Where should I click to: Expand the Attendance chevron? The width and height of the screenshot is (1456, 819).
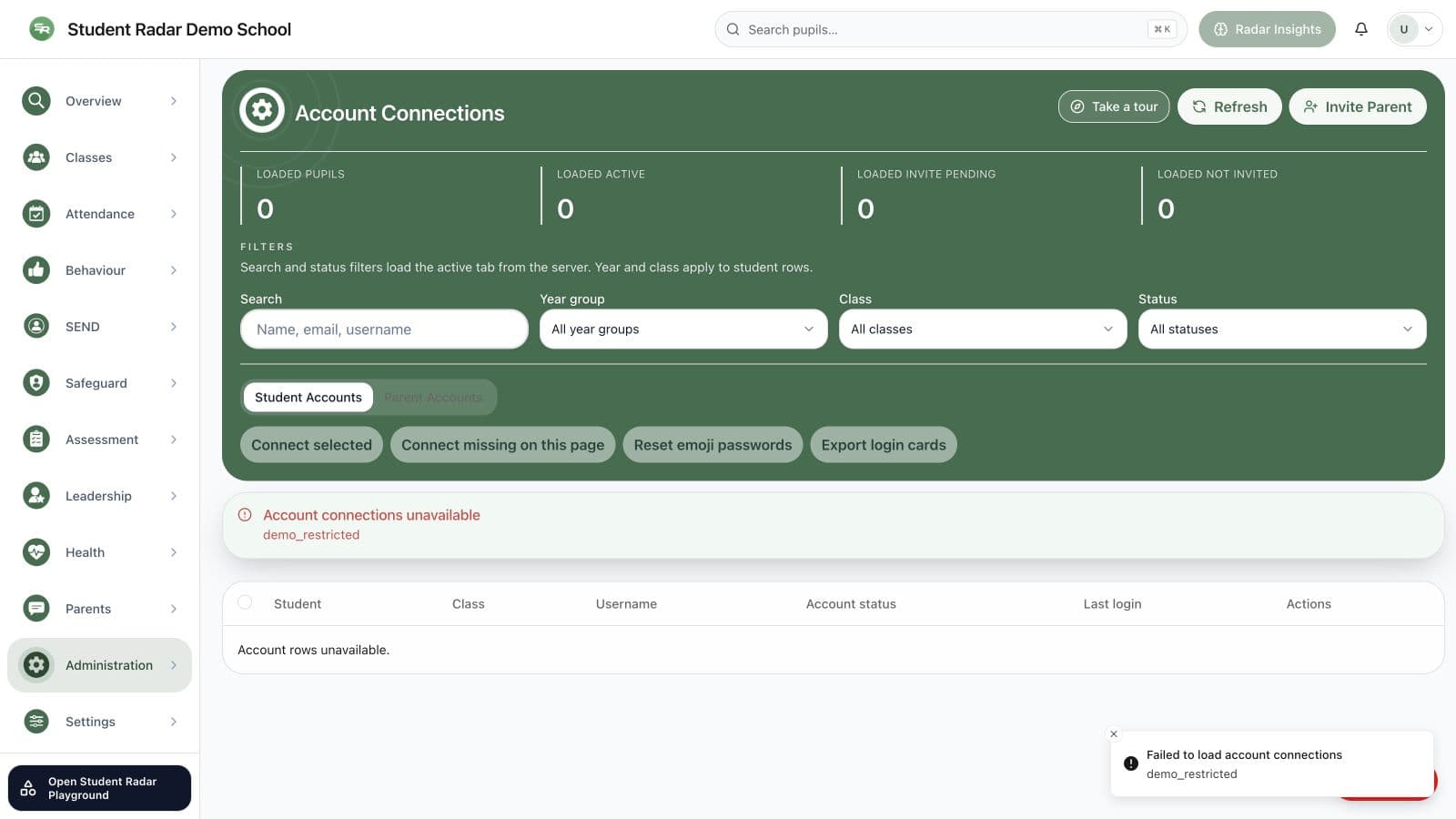point(174,214)
